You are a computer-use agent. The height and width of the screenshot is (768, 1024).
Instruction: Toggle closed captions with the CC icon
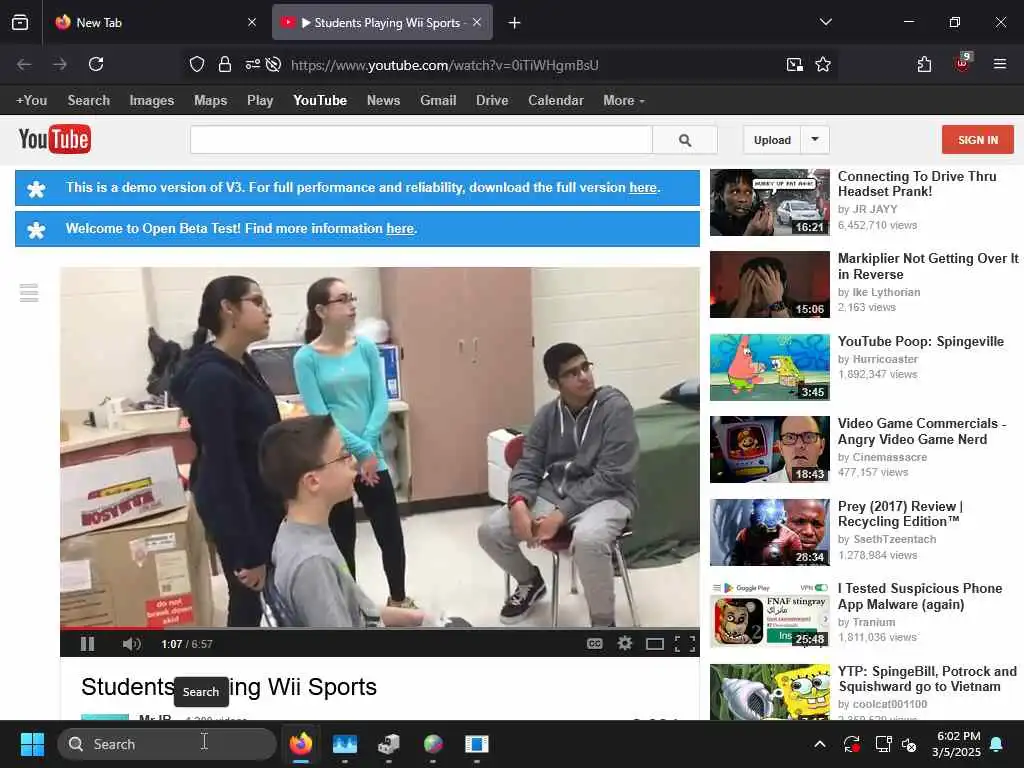pyautogui.click(x=594, y=644)
